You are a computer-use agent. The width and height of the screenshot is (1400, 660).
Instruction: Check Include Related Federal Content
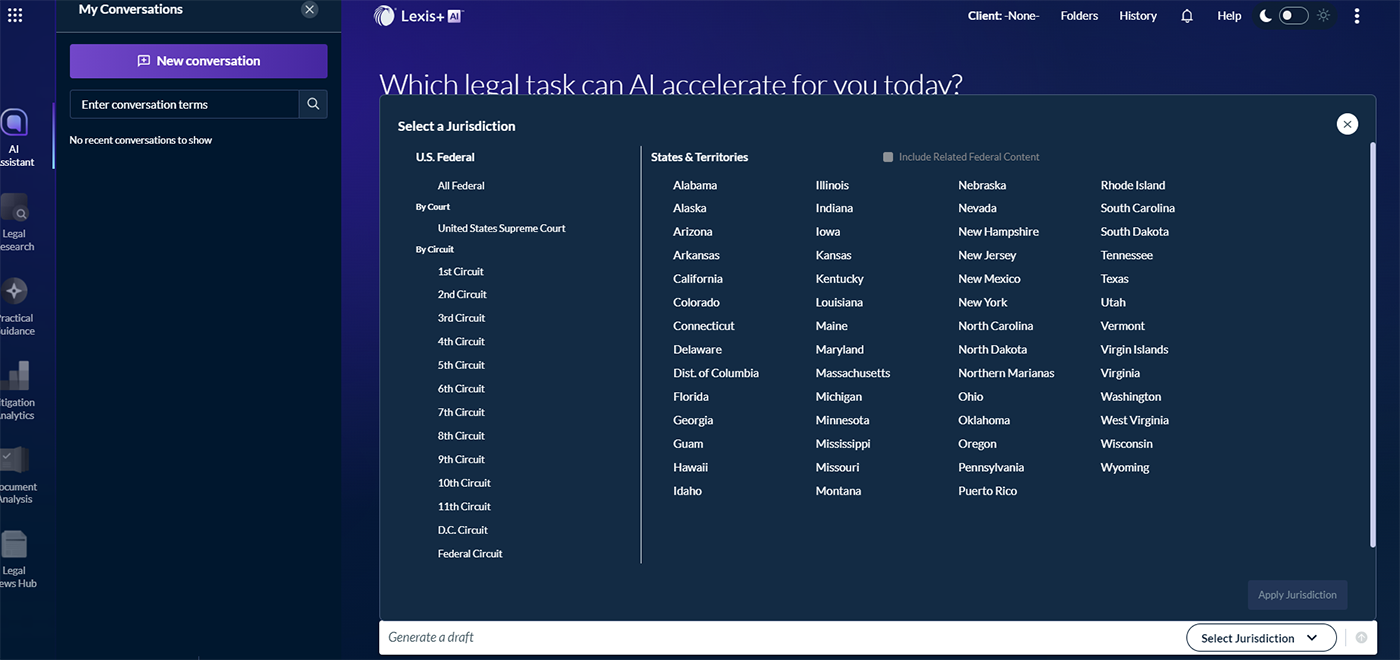pos(888,157)
